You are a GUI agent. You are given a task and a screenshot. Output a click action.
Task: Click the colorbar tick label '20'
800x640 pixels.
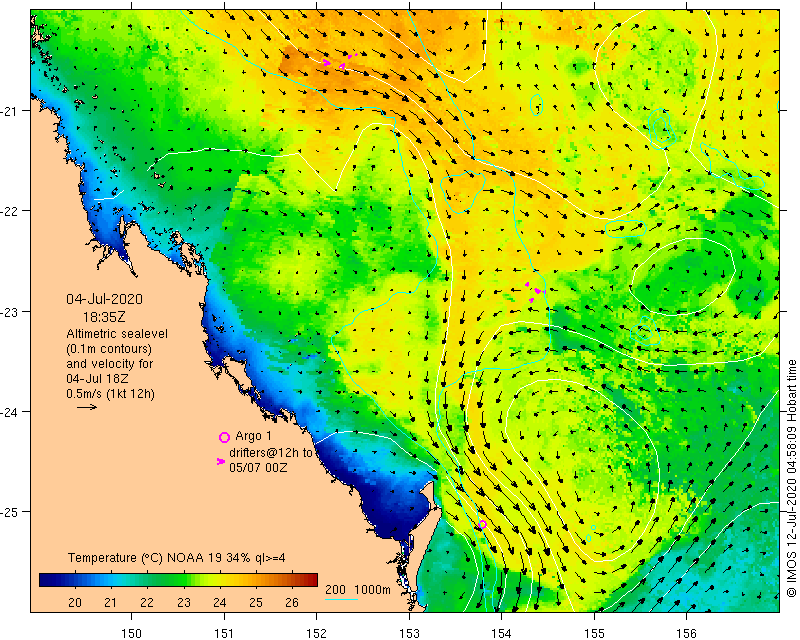click(x=75, y=603)
